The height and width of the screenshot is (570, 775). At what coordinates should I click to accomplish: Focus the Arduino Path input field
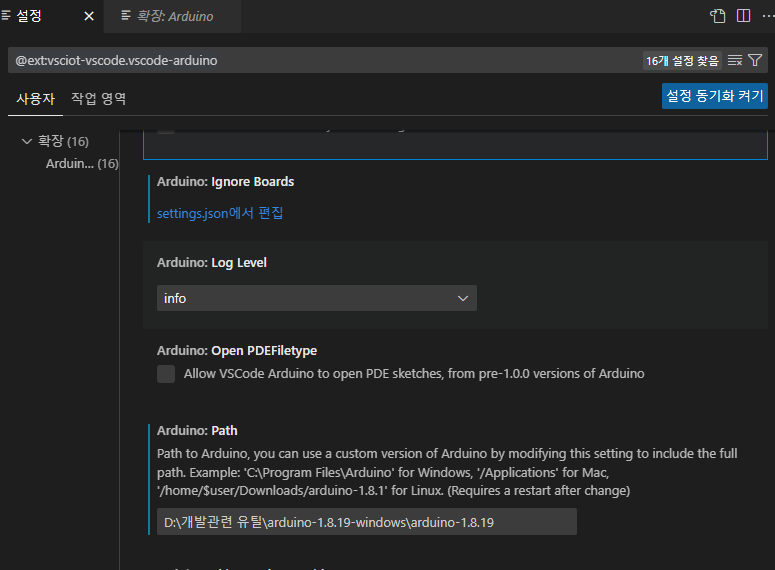[x=367, y=522]
